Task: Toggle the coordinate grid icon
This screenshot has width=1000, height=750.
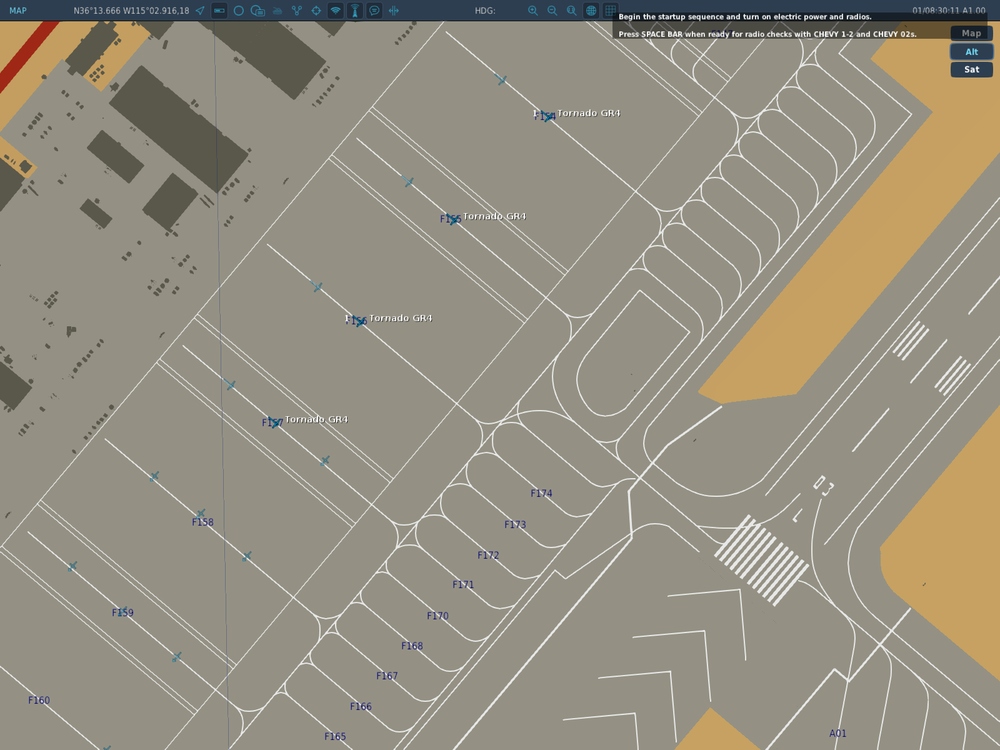Action: point(610,10)
